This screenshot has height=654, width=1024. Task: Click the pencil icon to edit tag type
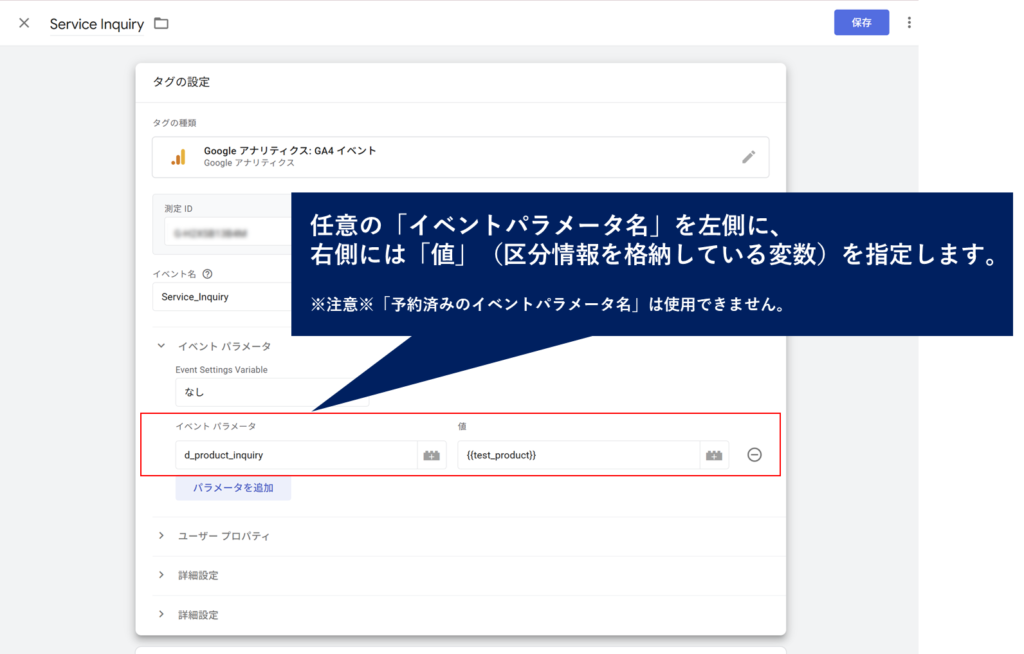pyautogui.click(x=748, y=157)
